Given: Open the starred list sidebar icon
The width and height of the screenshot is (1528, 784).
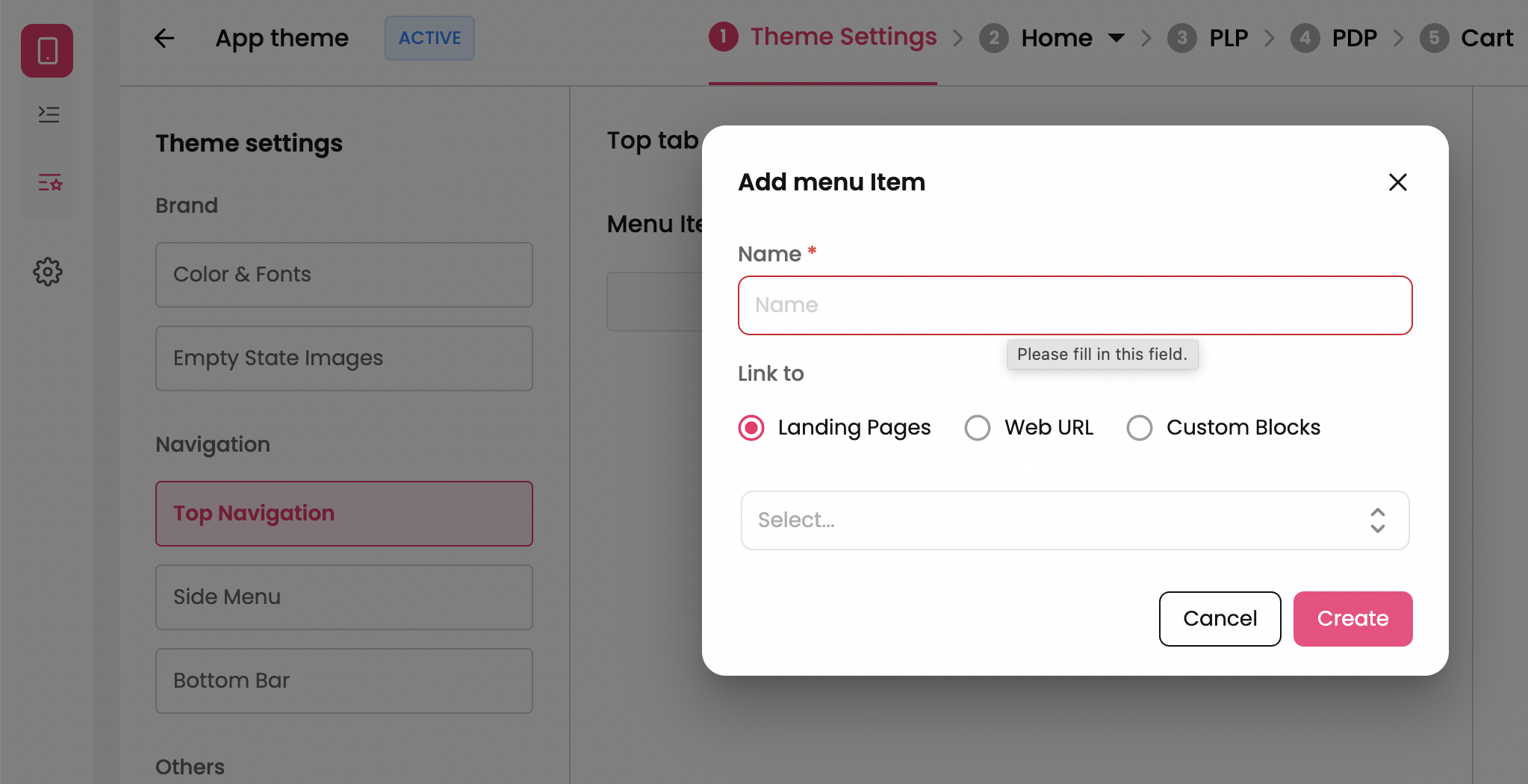Looking at the screenshot, I should coord(49,182).
